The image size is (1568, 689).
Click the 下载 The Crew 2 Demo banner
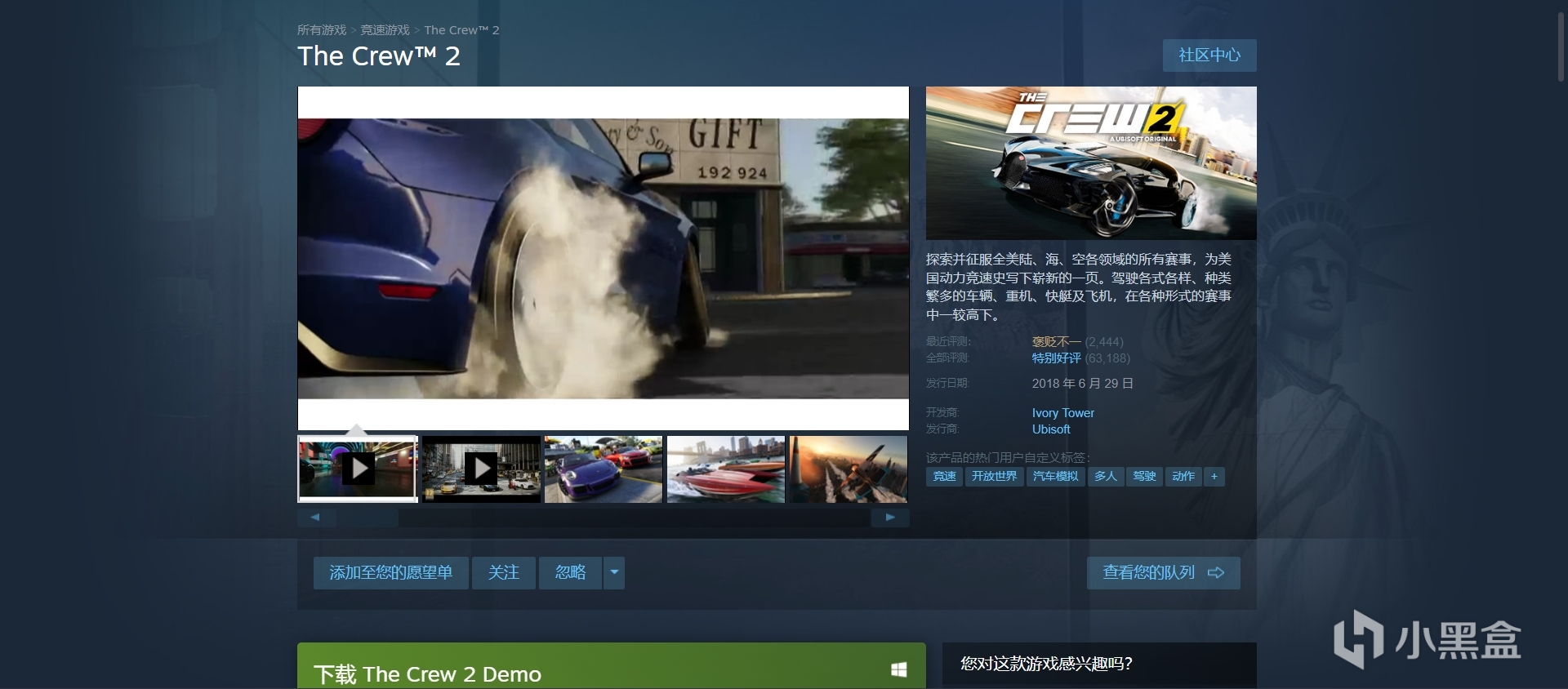click(x=612, y=666)
